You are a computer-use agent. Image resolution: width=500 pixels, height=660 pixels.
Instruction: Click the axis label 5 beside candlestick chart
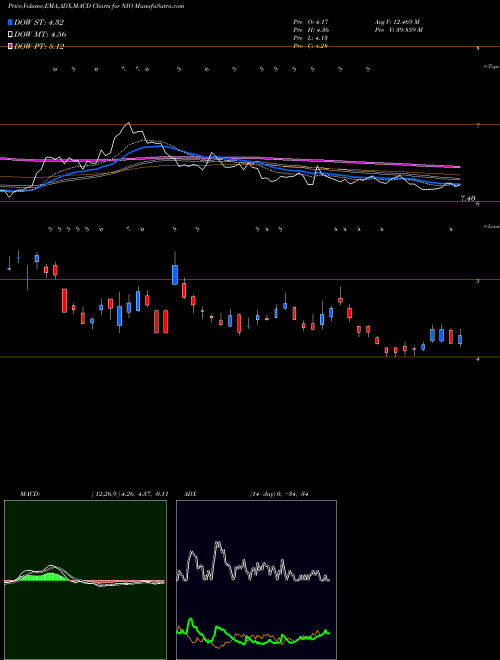pos(478,281)
